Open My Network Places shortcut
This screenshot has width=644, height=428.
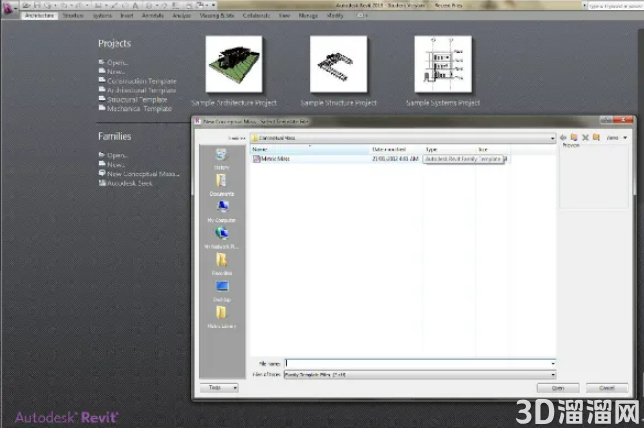(222, 238)
